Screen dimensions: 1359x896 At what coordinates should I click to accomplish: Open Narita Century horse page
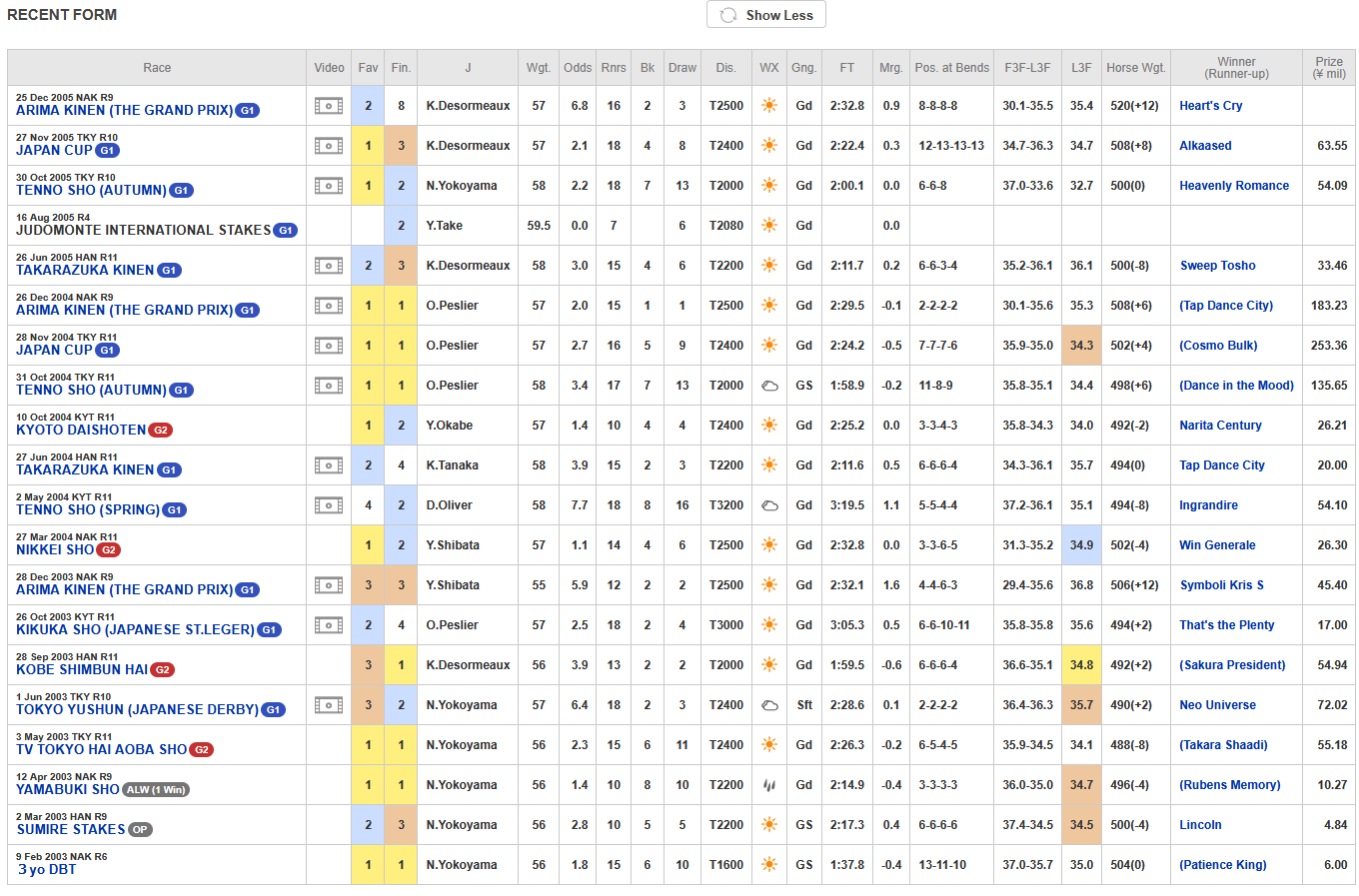point(1220,426)
